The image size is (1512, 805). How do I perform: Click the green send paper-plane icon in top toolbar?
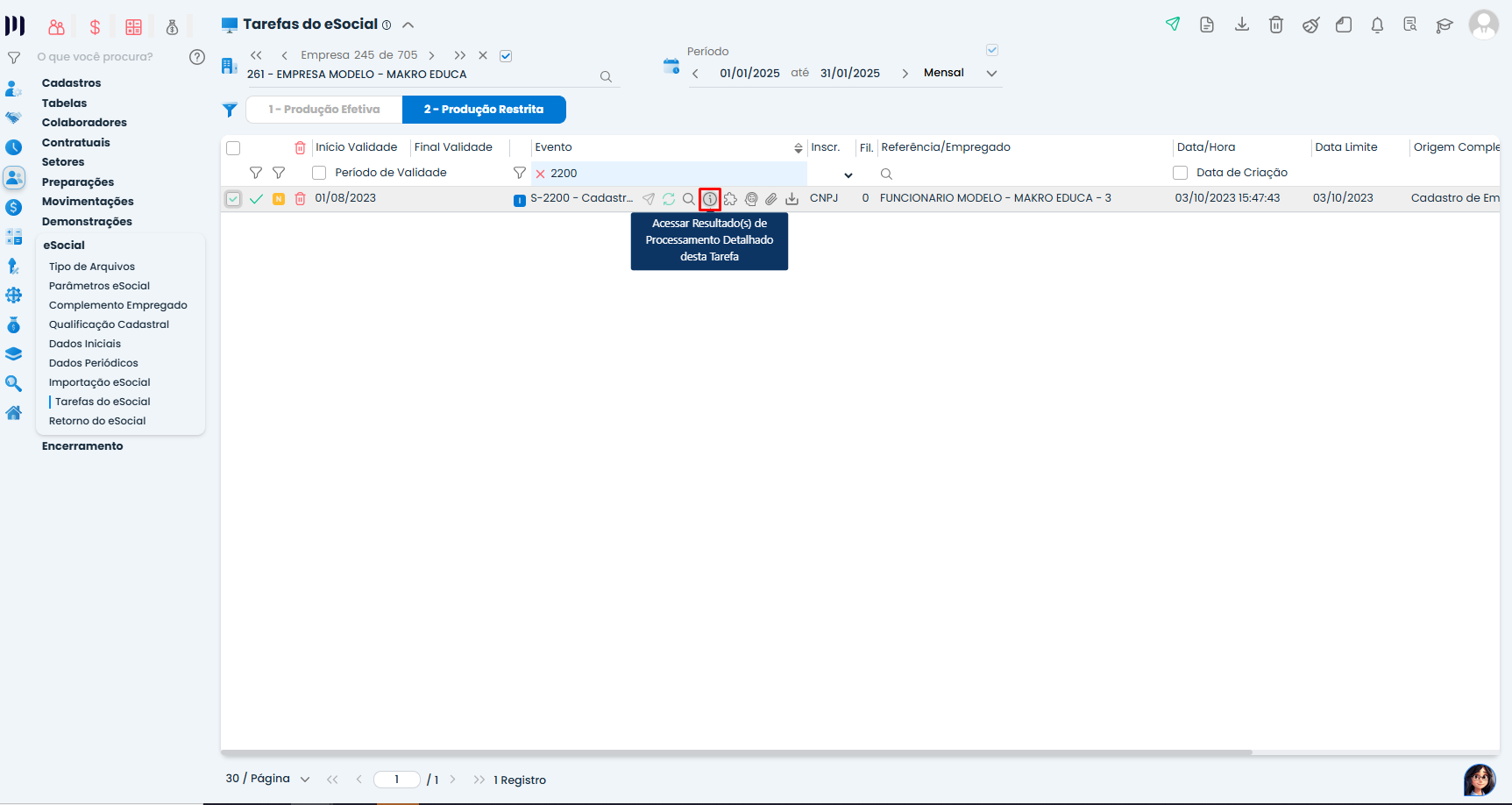click(1173, 25)
